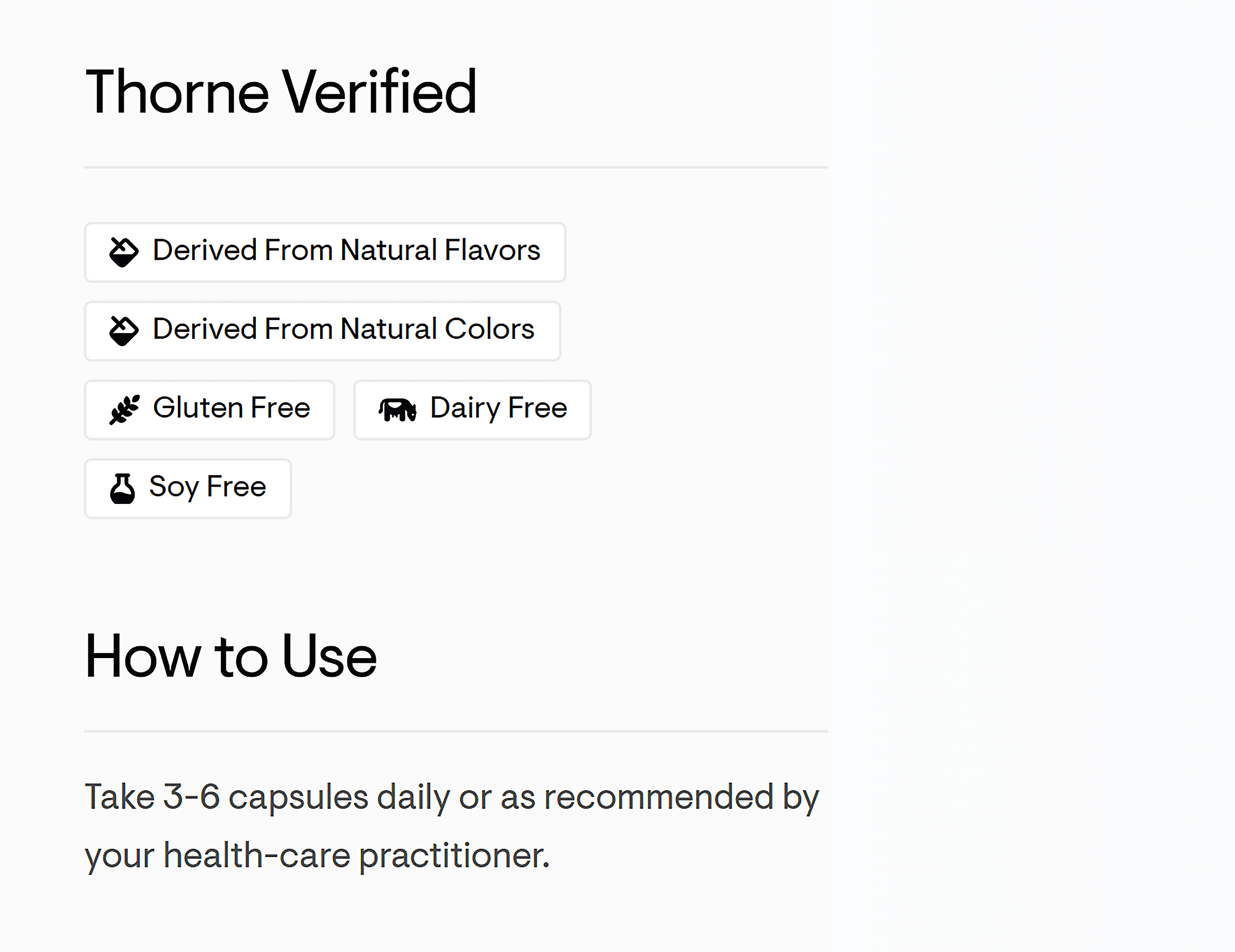
Task: Click the acorn icon on Natural Flavors badge
Action: coord(123,252)
